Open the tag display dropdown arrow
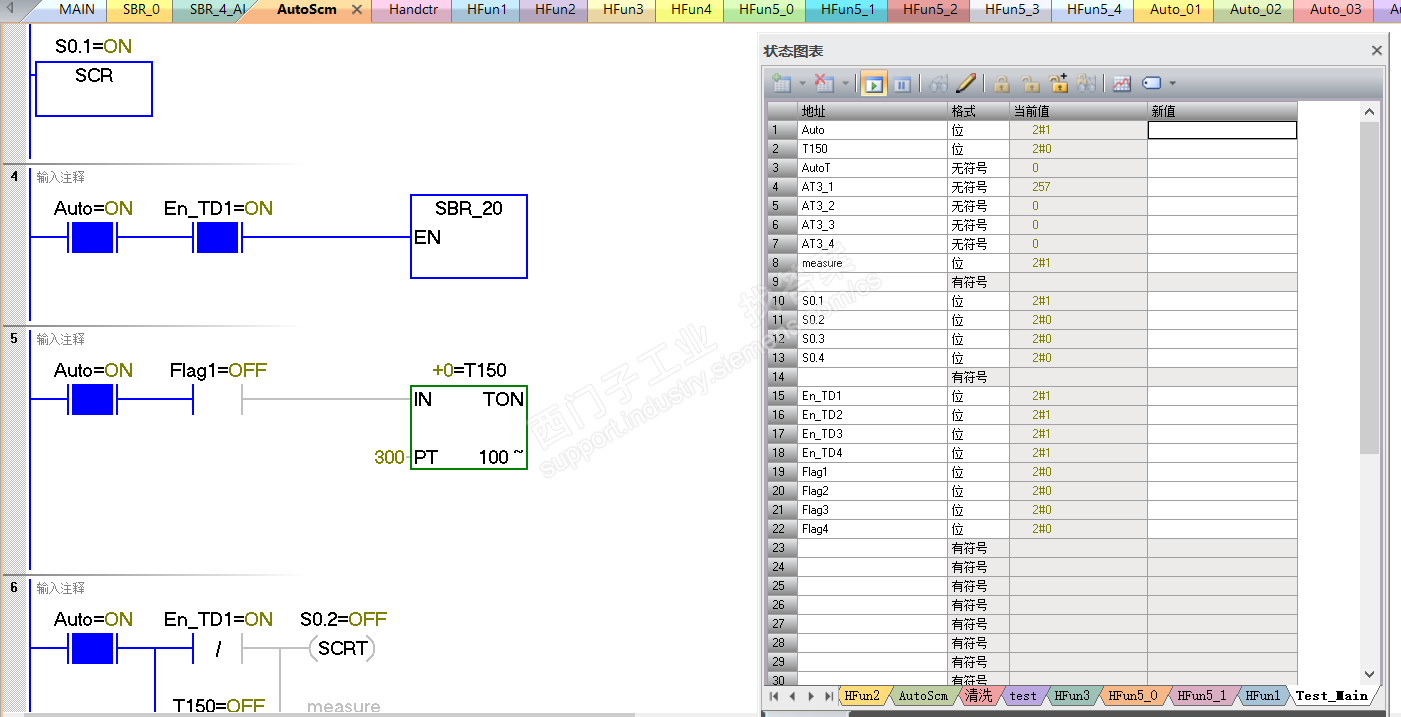 click(x=1172, y=84)
